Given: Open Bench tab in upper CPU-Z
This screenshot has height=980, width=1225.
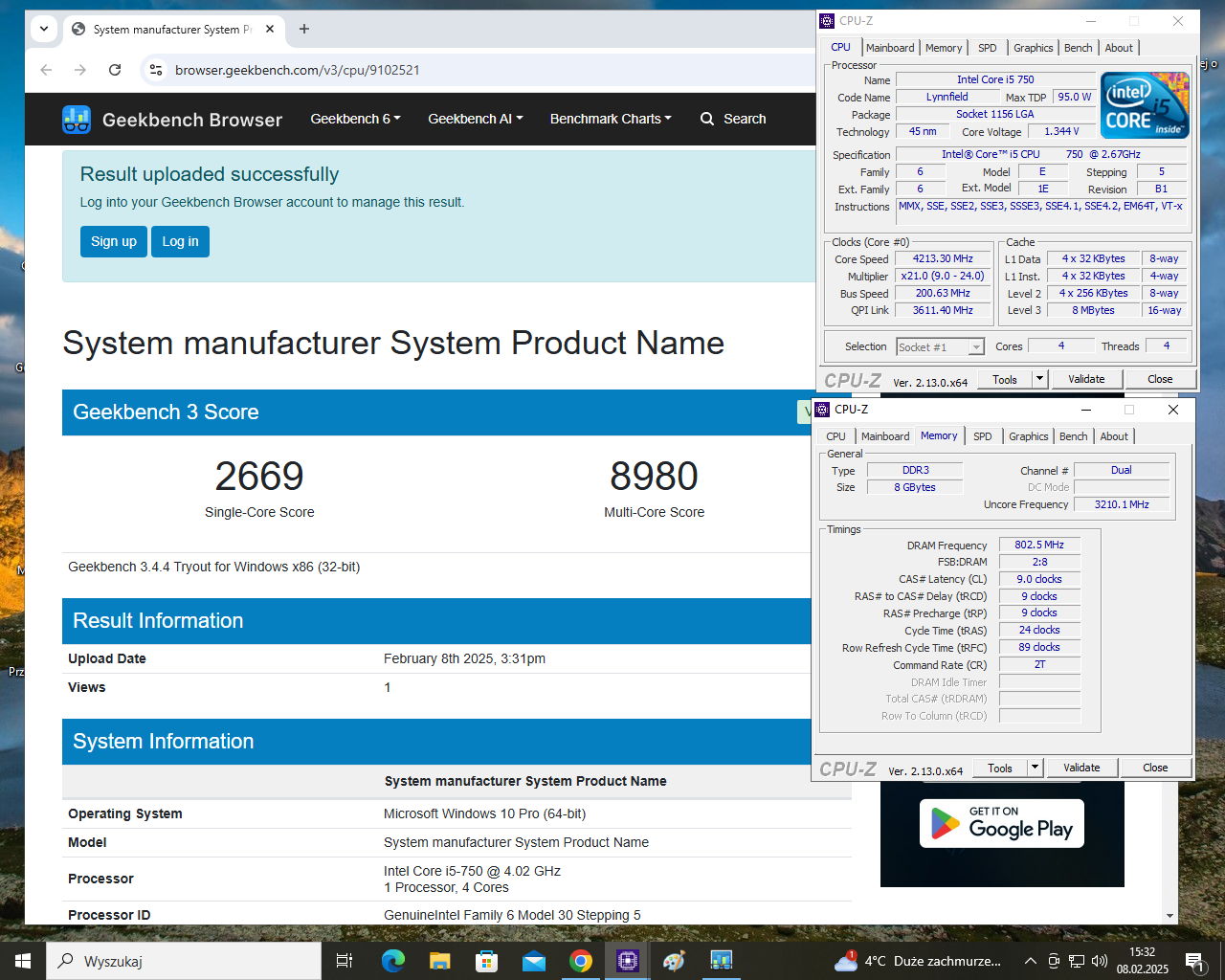Looking at the screenshot, I should (x=1078, y=48).
